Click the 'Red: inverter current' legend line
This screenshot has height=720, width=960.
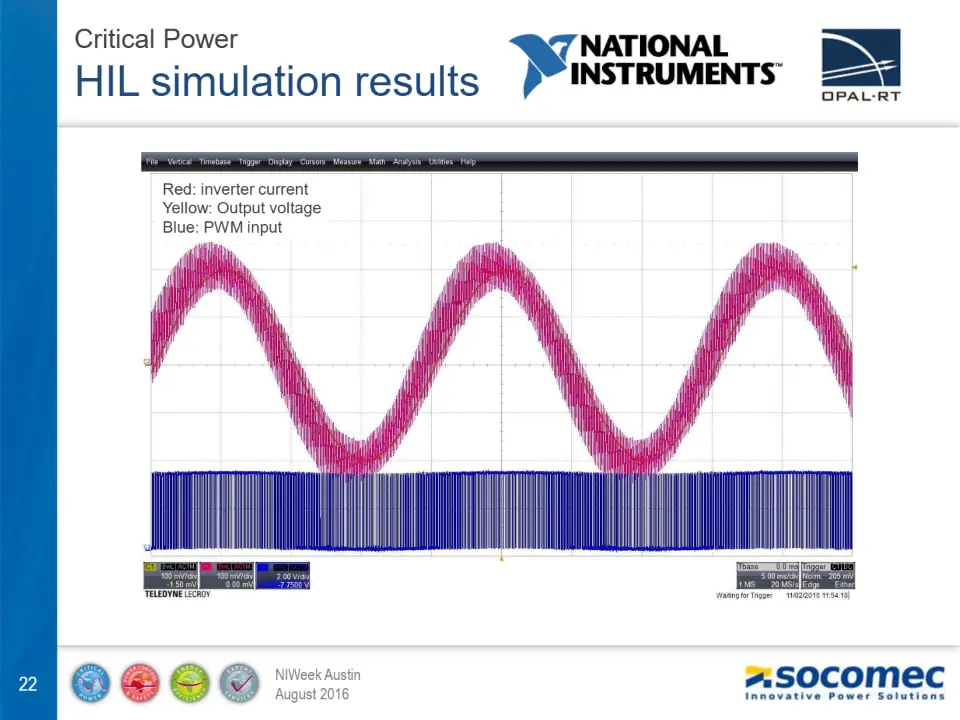coord(235,189)
